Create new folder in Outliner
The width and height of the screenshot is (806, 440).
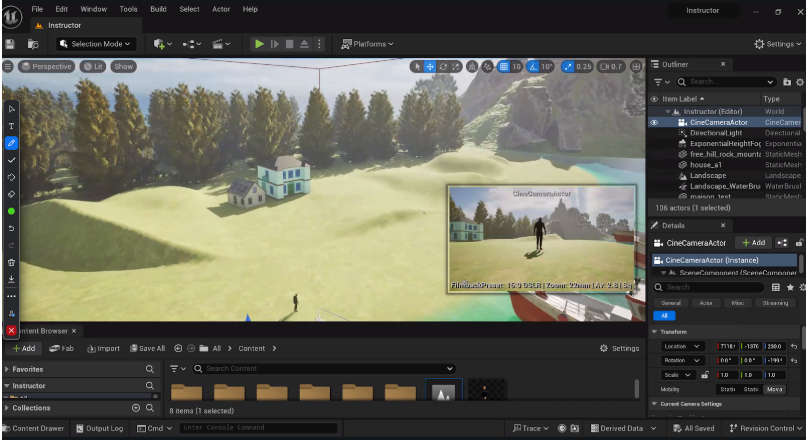[787, 82]
